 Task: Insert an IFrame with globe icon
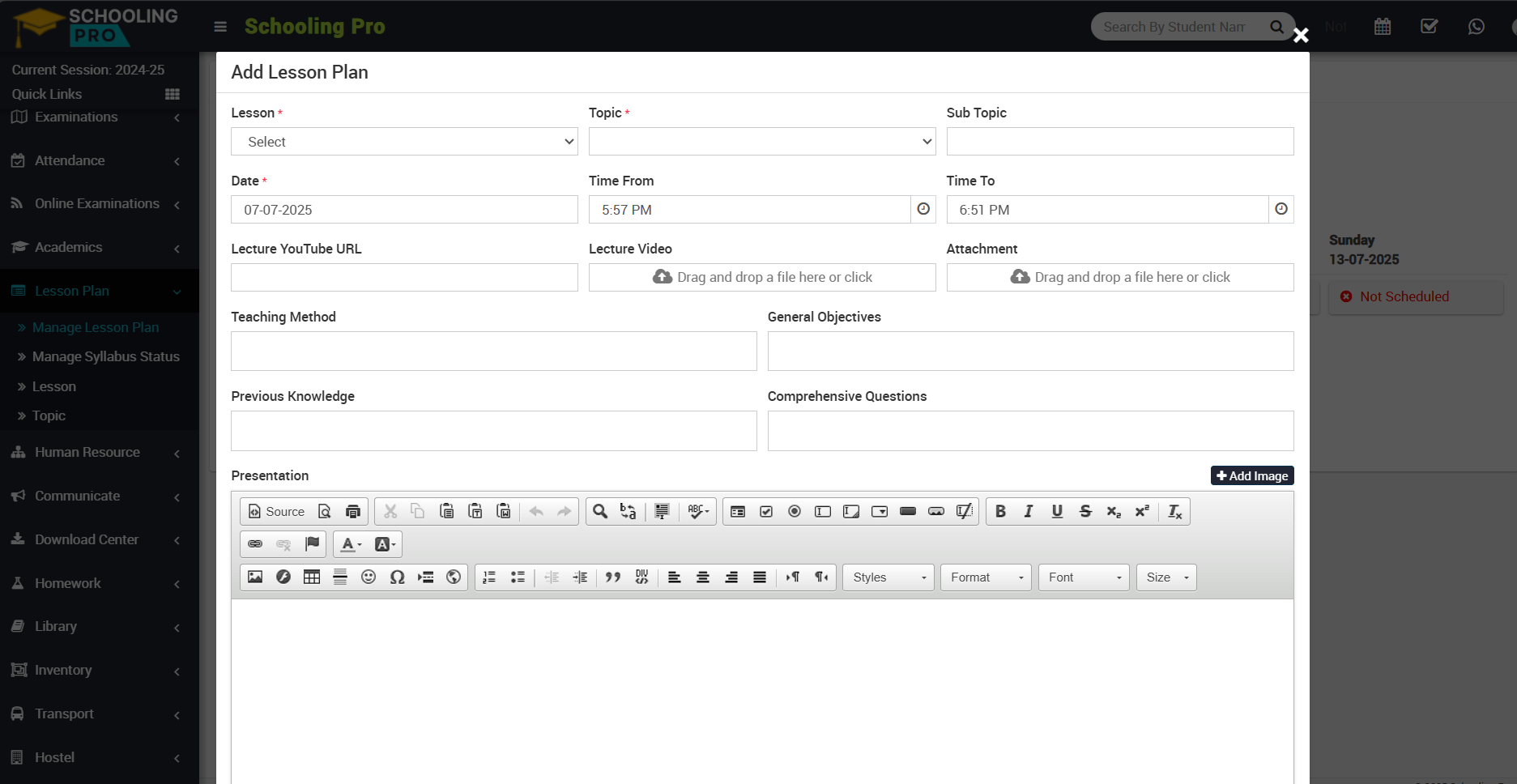point(454,577)
